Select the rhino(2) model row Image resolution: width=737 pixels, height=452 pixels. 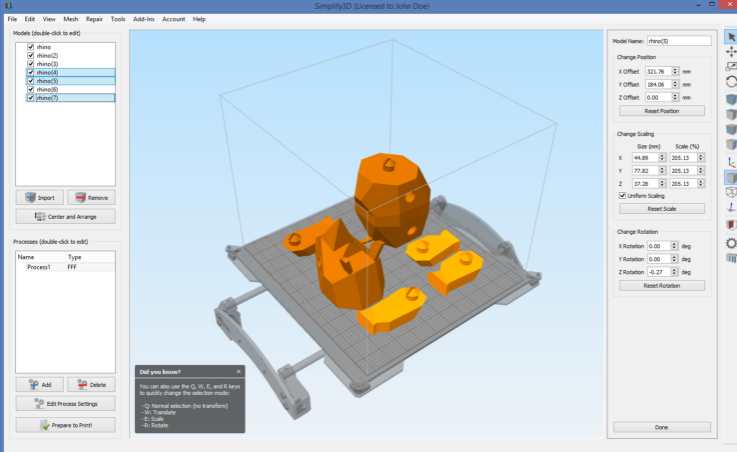click(65, 55)
